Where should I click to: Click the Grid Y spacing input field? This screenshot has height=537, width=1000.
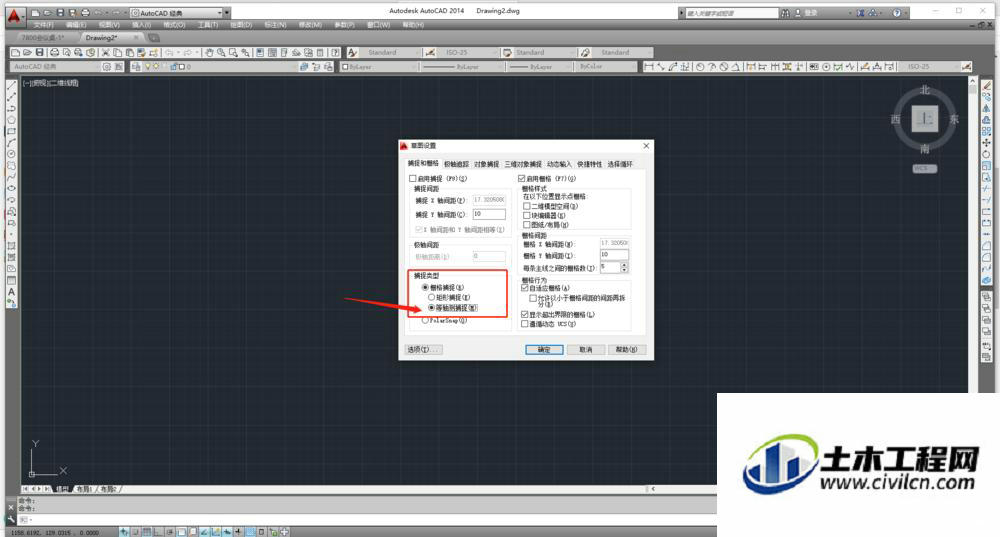point(614,254)
